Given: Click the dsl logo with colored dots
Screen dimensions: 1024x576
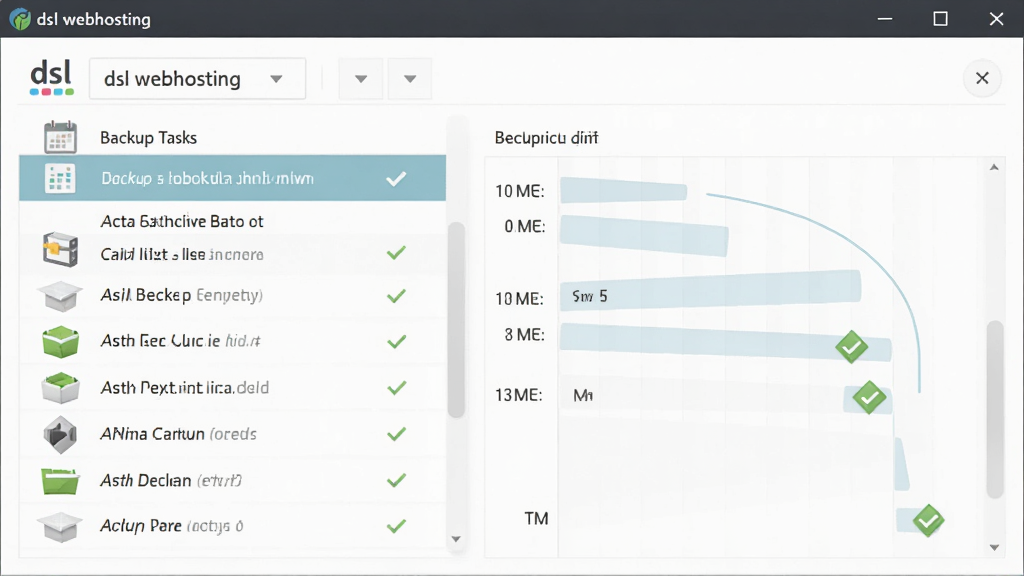Looking at the screenshot, I should [x=52, y=78].
